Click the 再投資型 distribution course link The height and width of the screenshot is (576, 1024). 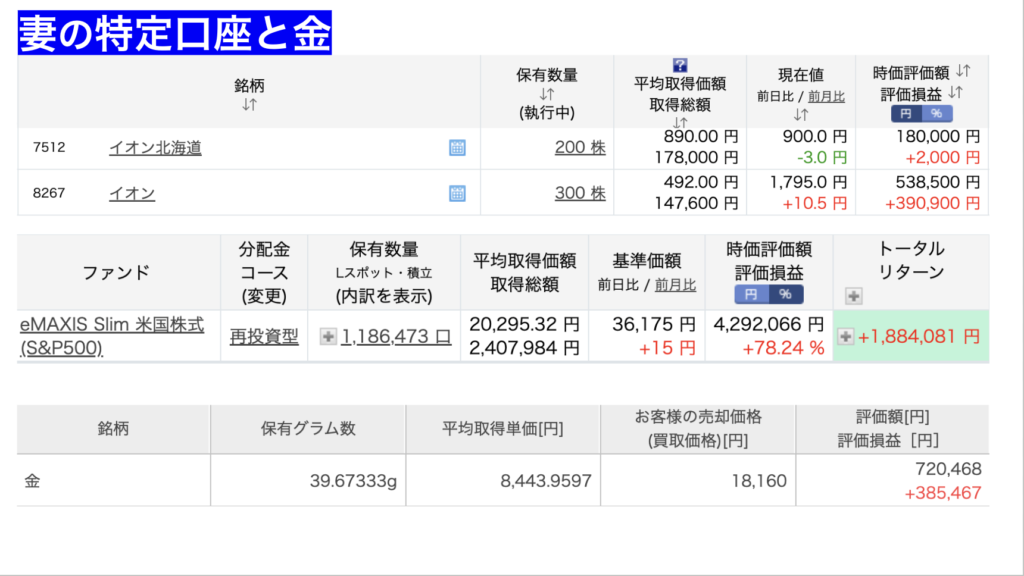pyautogui.click(x=264, y=336)
